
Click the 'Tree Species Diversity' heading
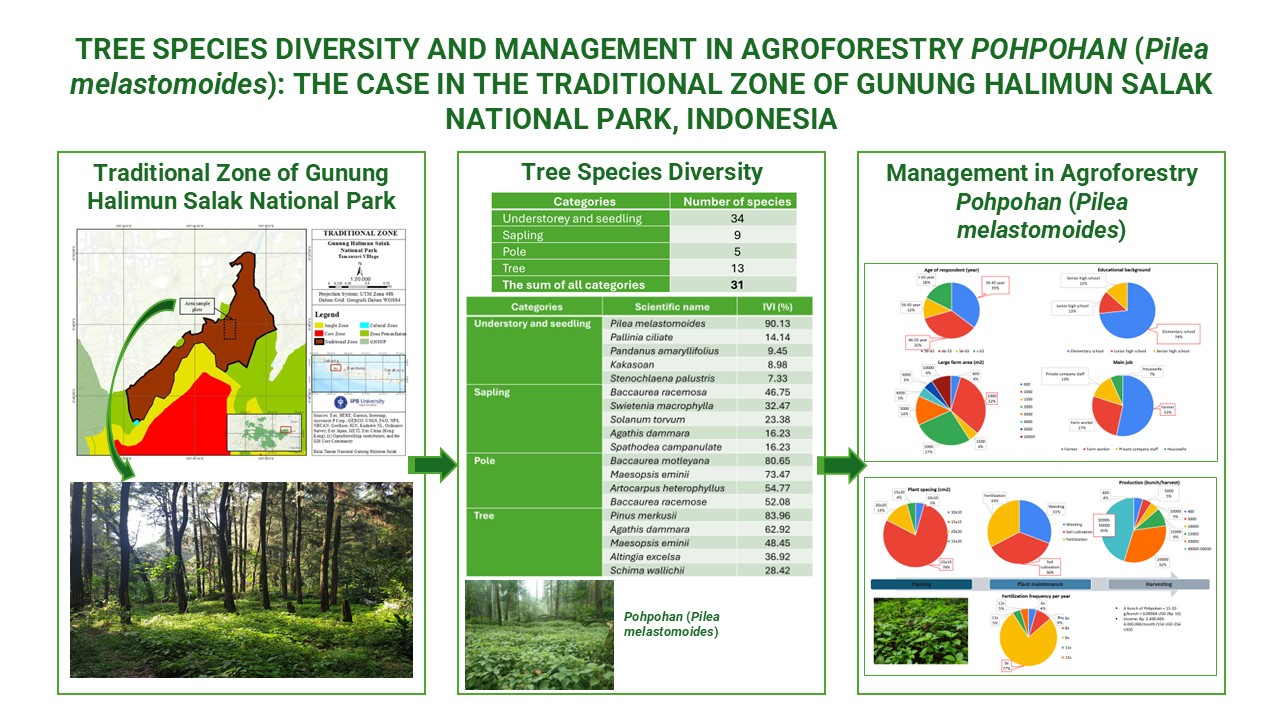641,171
